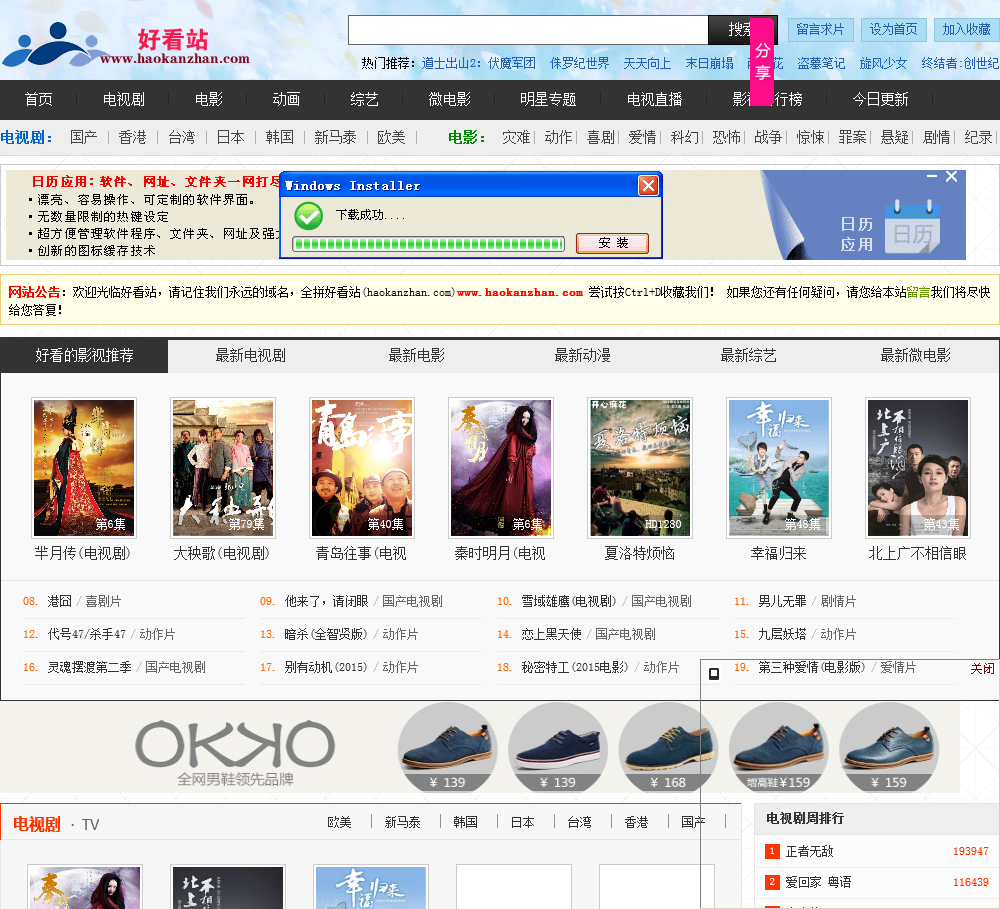This screenshot has width=1000, height=909.
Task: Click the green 留言 link in announcement
Action: [918, 293]
